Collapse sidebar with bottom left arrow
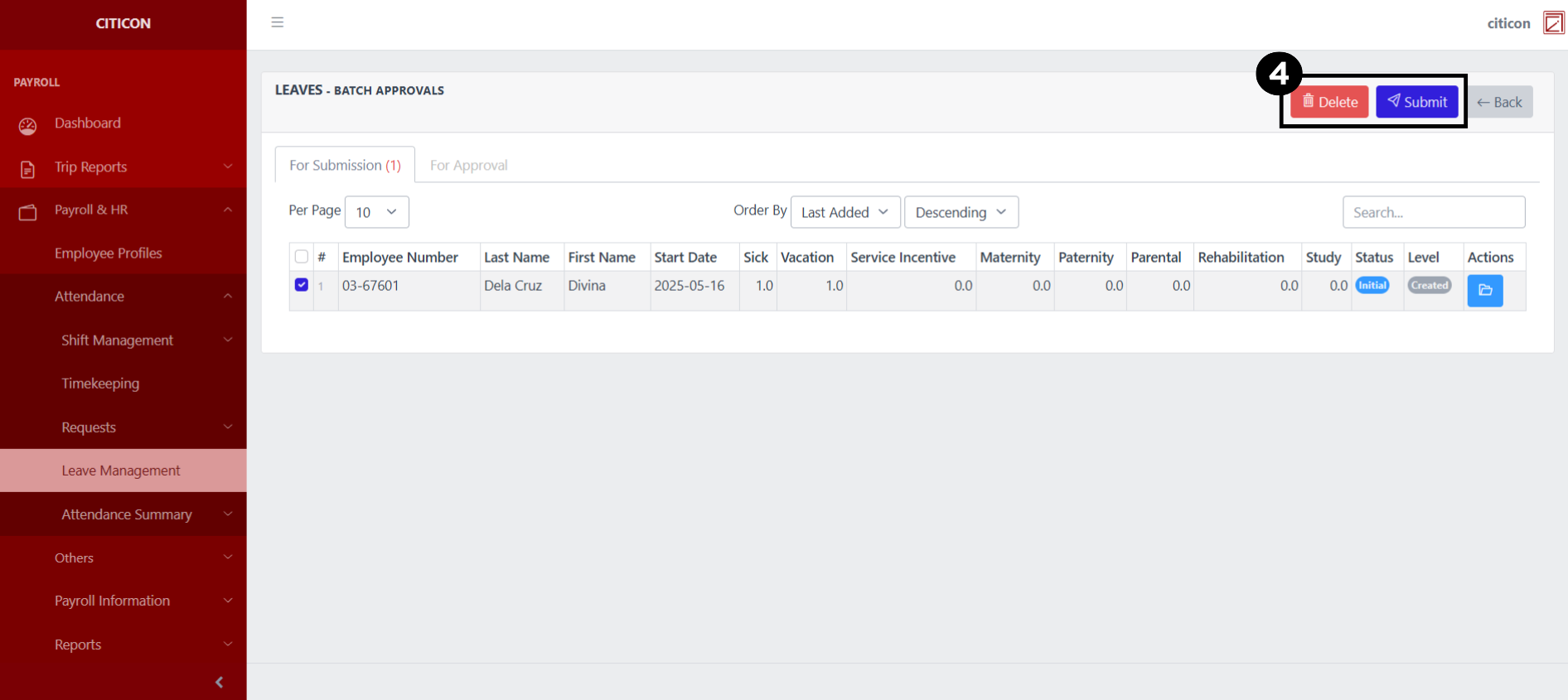 pyautogui.click(x=219, y=682)
